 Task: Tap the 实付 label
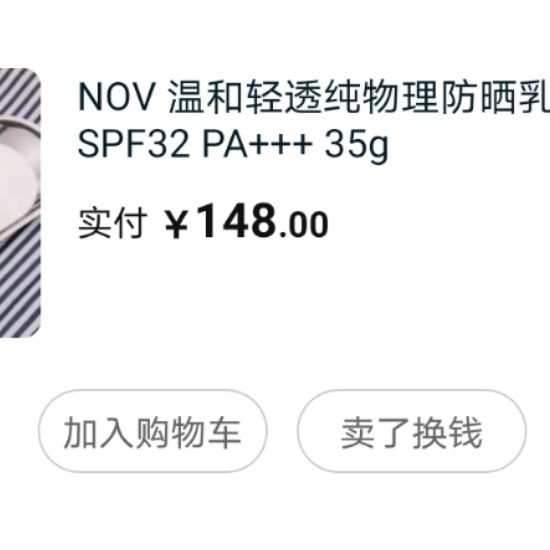(112, 223)
